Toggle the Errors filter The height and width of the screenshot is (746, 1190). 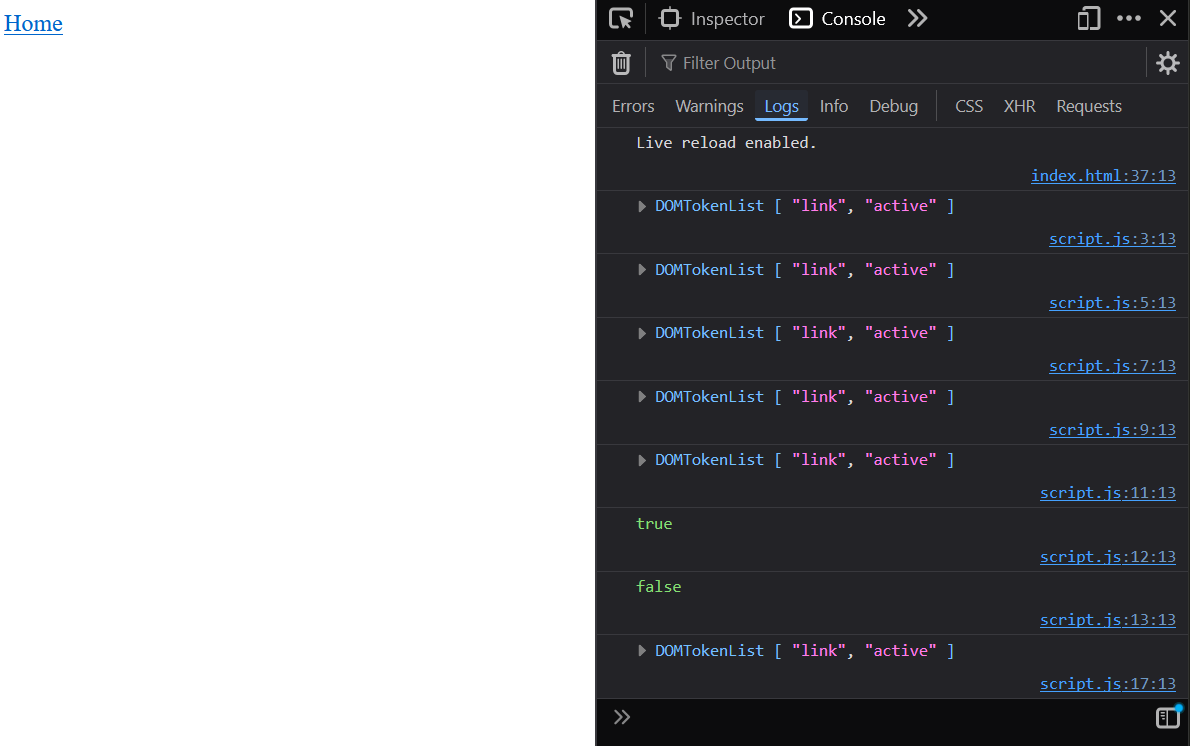click(633, 106)
